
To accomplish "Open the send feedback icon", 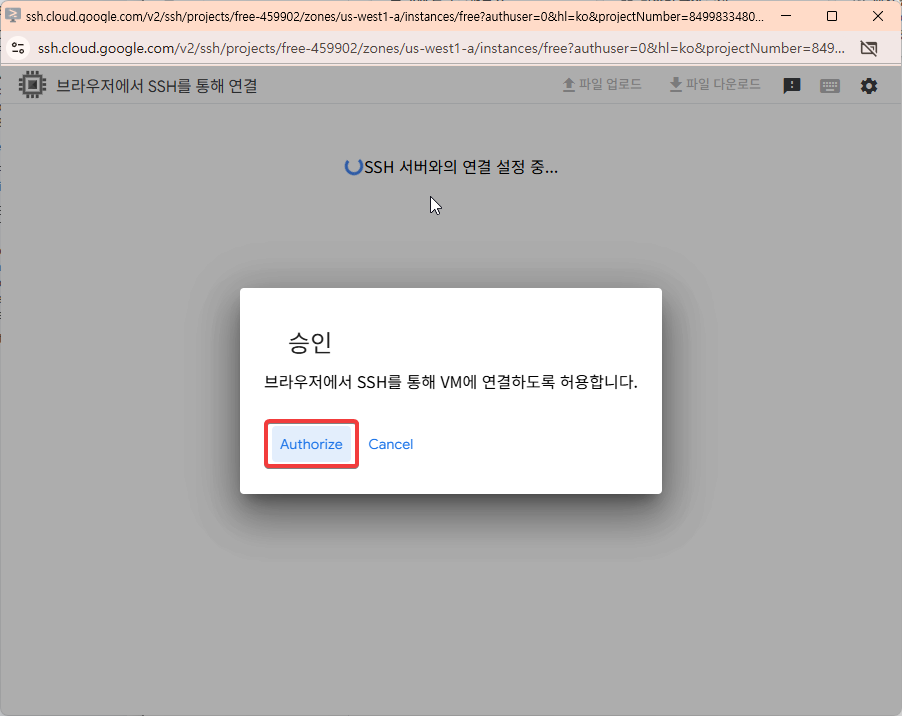I will [791, 86].
